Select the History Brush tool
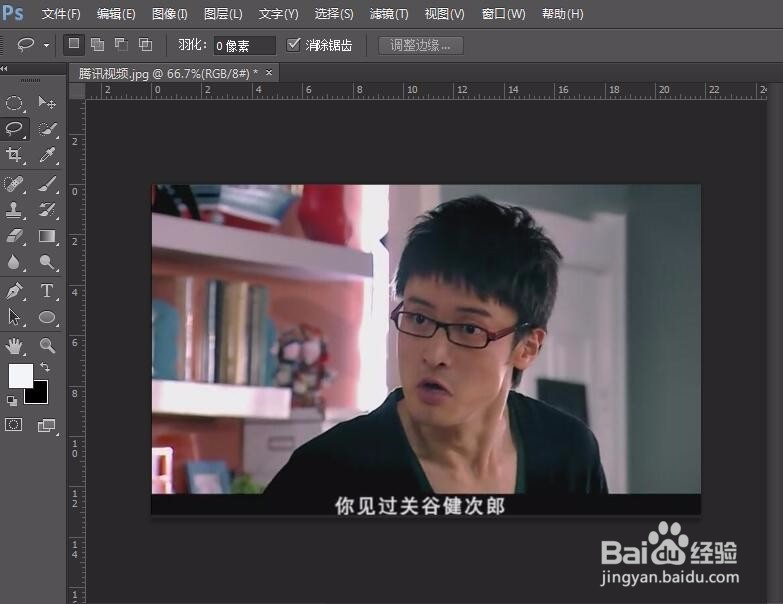This screenshot has height=604, width=783. click(47, 210)
